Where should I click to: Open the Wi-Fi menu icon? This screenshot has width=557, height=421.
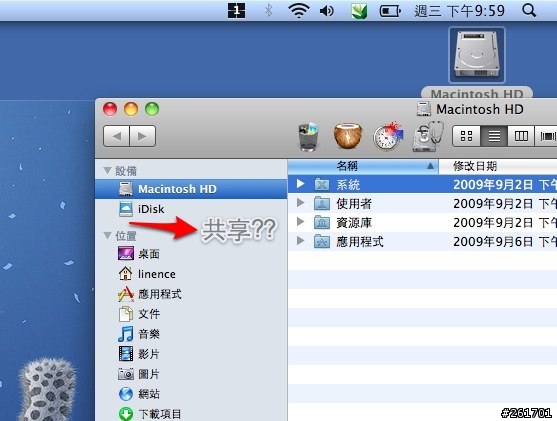coord(299,11)
